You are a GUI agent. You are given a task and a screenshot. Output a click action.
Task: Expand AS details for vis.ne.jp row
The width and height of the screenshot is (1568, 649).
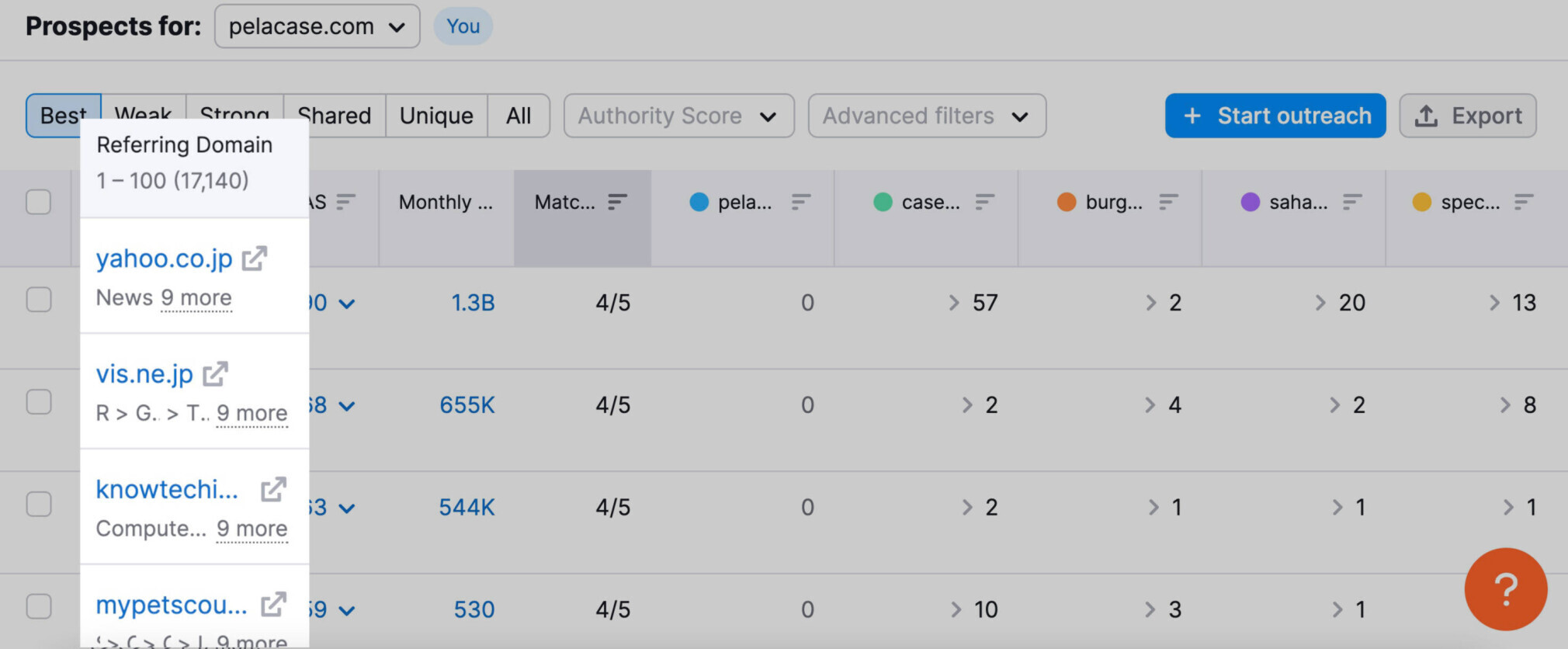click(x=347, y=406)
